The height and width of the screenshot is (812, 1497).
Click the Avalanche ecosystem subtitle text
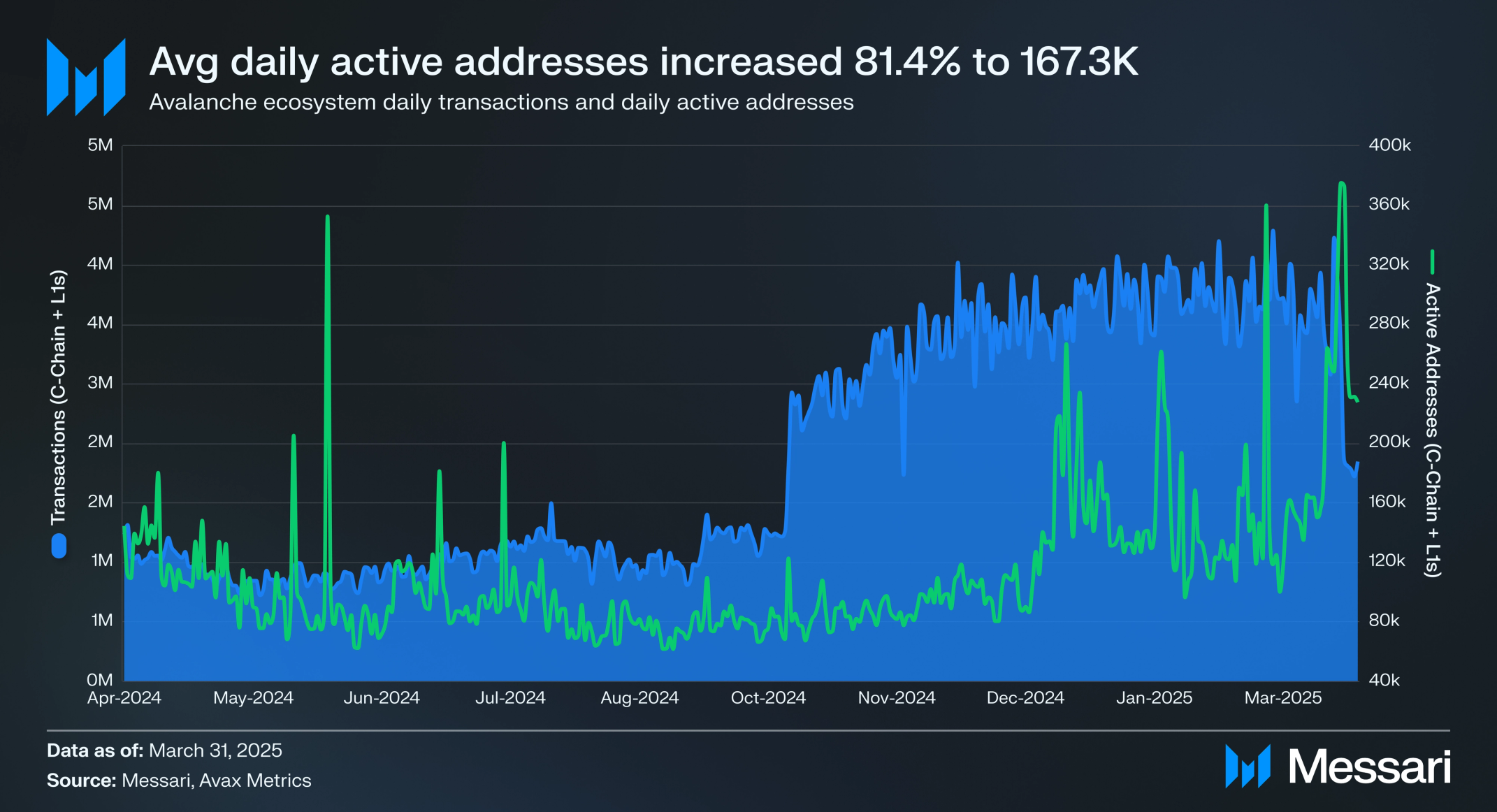501,103
